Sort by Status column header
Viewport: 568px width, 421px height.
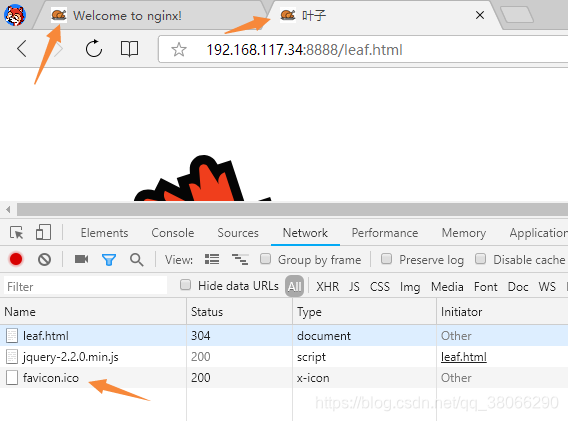(239, 312)
